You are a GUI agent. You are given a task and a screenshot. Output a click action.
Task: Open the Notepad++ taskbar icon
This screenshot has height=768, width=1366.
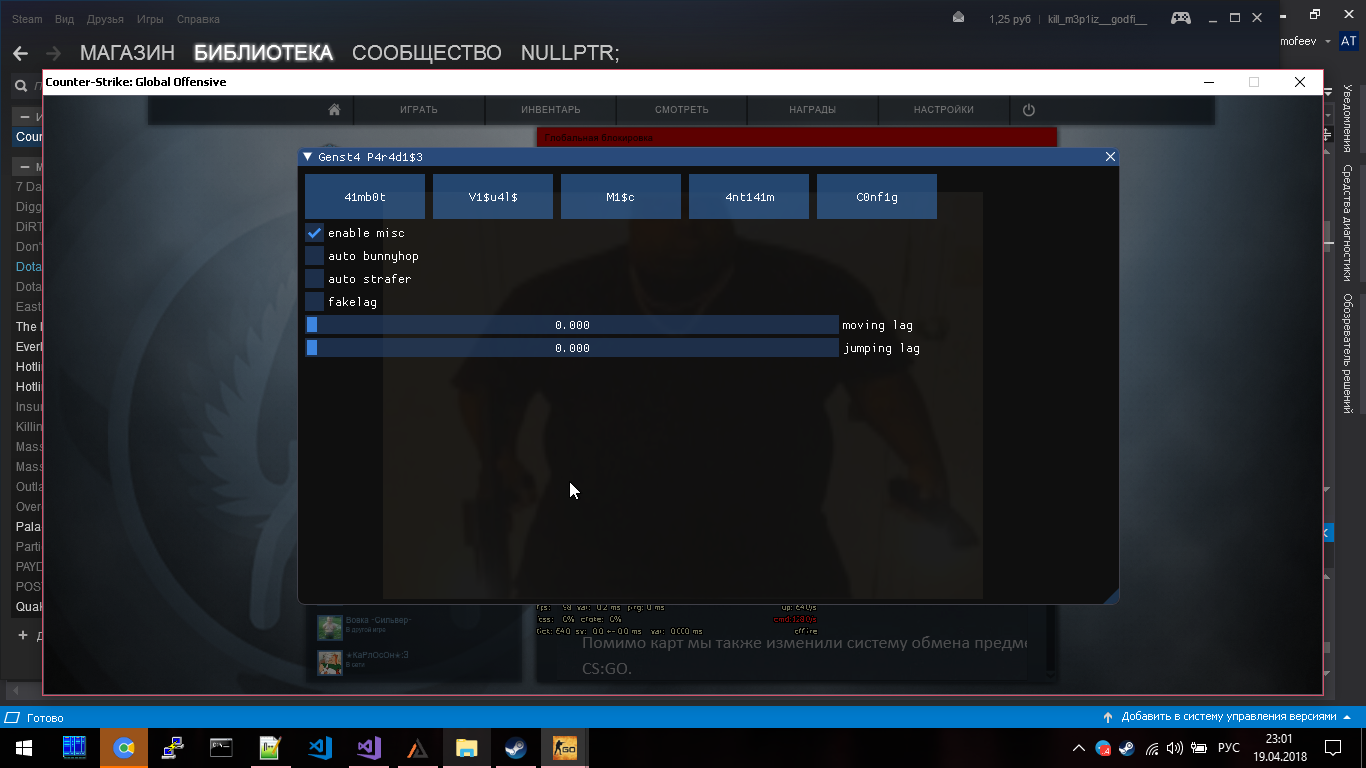coord(271,748)
